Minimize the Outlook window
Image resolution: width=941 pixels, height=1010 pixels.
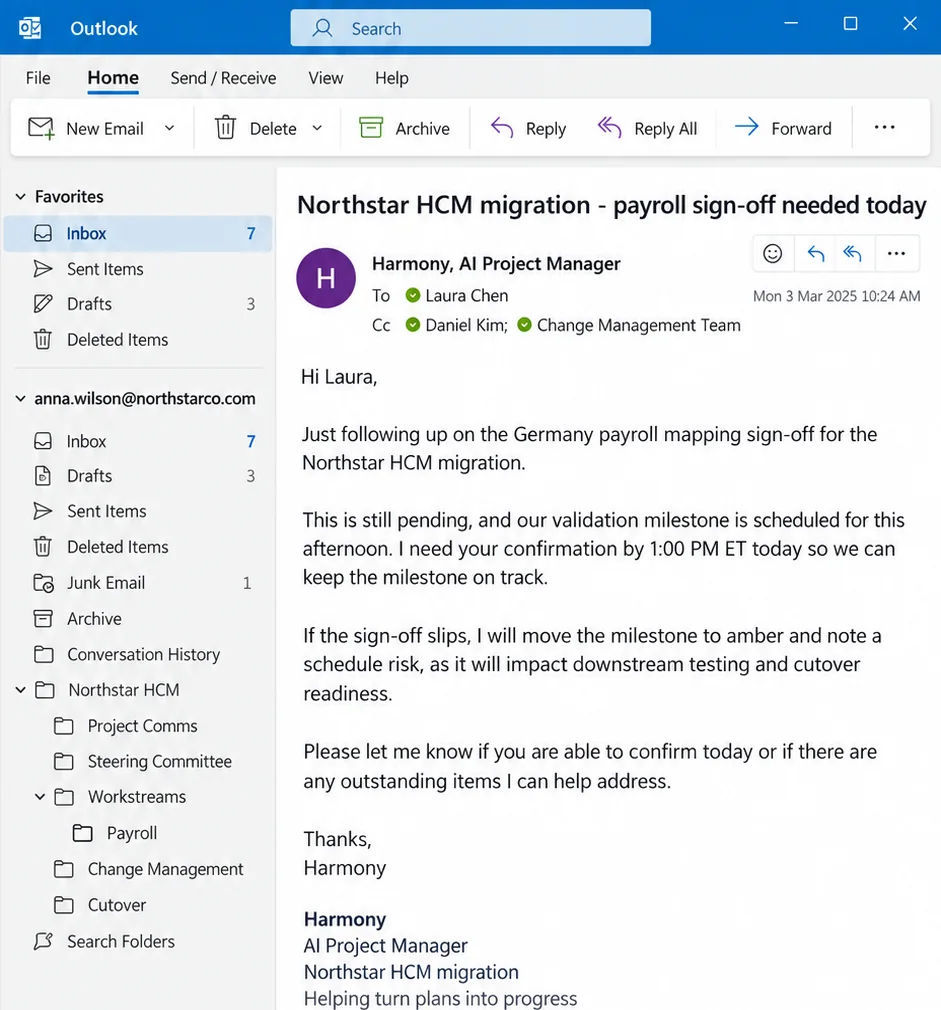791,23
